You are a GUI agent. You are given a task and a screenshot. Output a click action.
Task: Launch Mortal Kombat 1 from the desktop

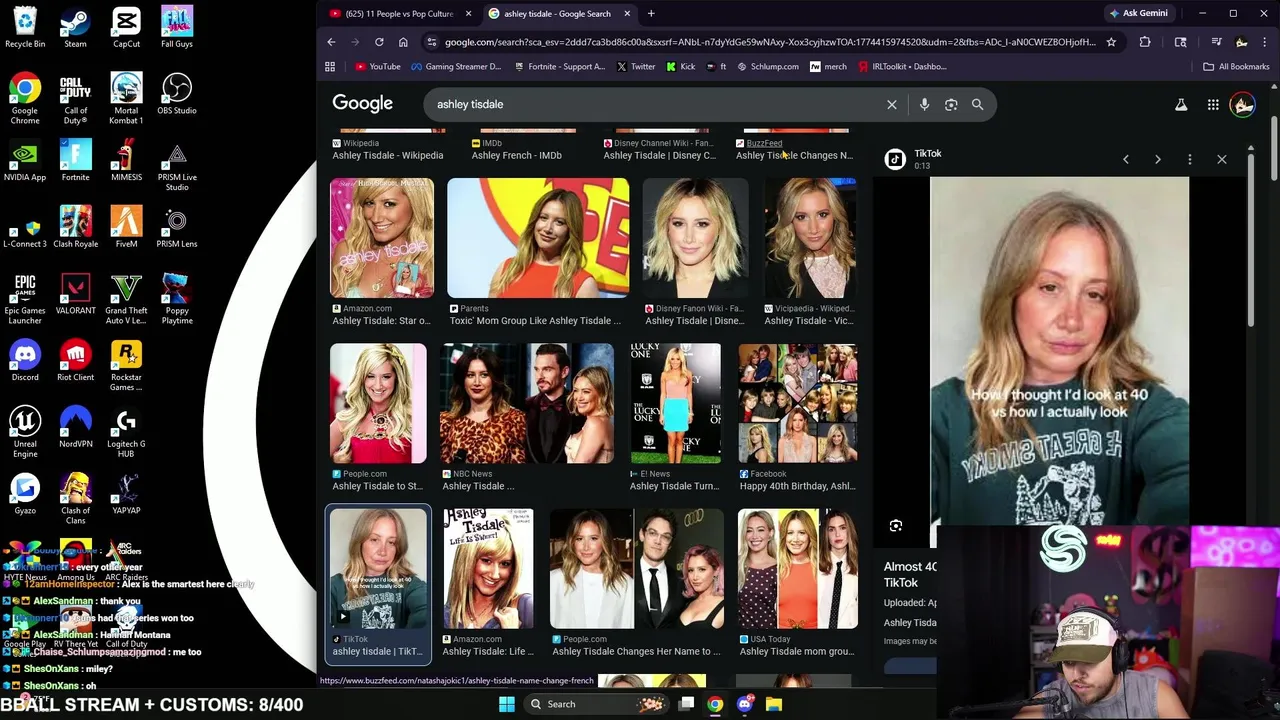click(126, 99)
